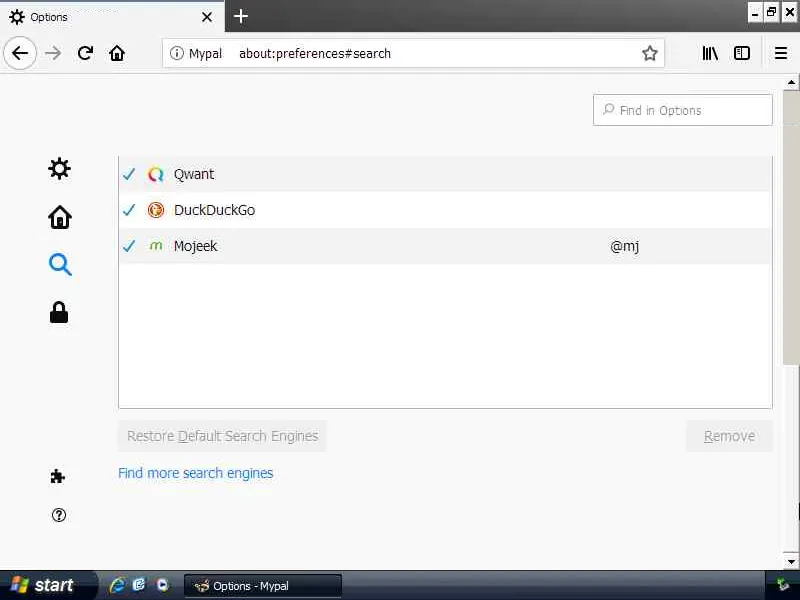The width and height of the screenshot is (800, 600).
Task: Open Mypal Support question mark icon
Action: click(59, 515)
